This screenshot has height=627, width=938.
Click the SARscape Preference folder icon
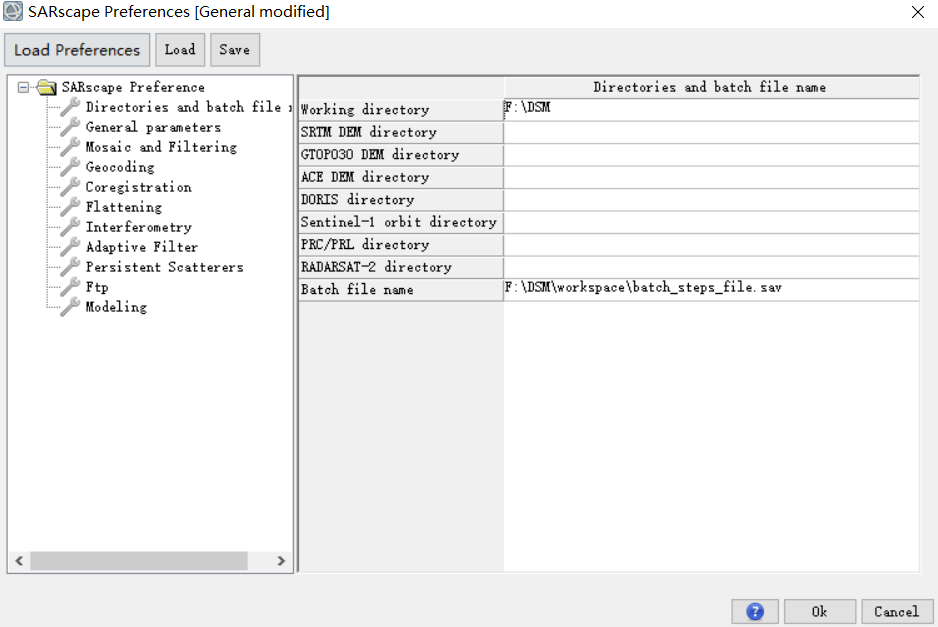coord(46,87)
